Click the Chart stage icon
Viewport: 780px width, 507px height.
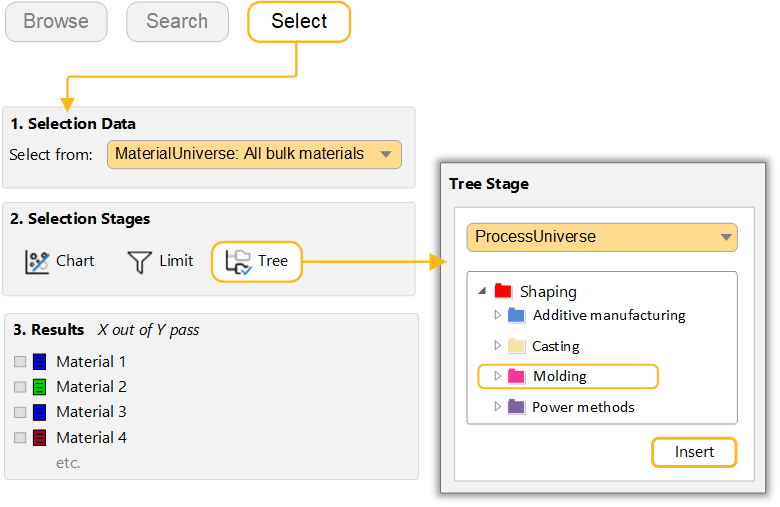pos(37,262)
